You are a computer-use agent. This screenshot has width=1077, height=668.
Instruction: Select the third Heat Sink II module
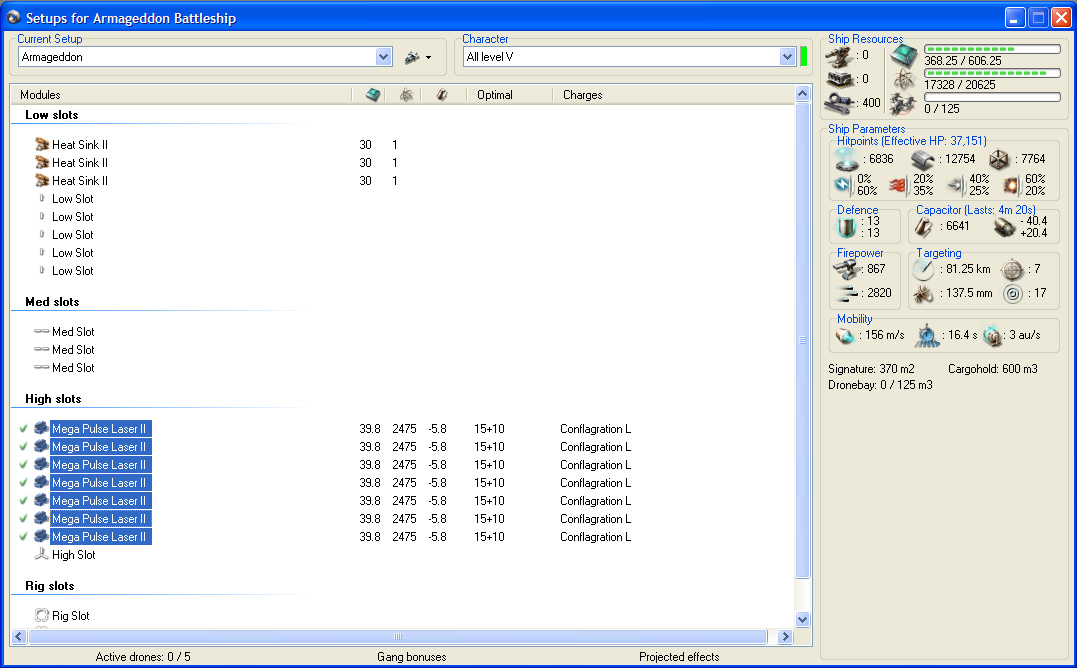tap(80, 181)
